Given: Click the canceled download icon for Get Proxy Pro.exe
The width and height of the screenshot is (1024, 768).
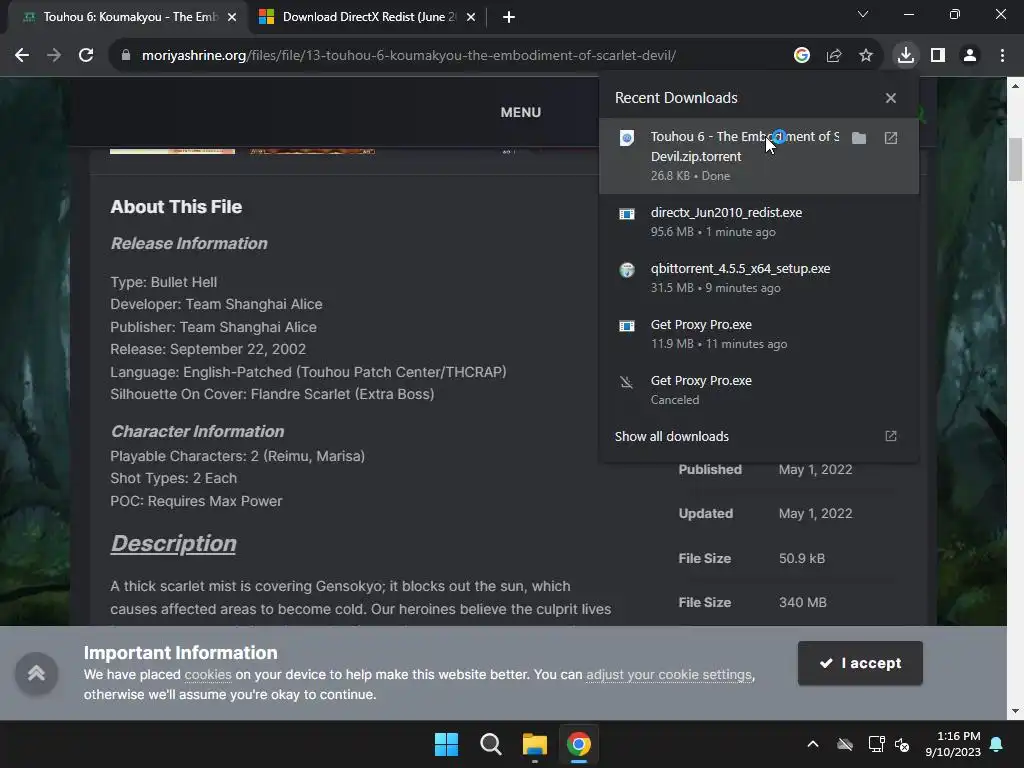Looking at the screenshot, I should click(x=627, y=382).
